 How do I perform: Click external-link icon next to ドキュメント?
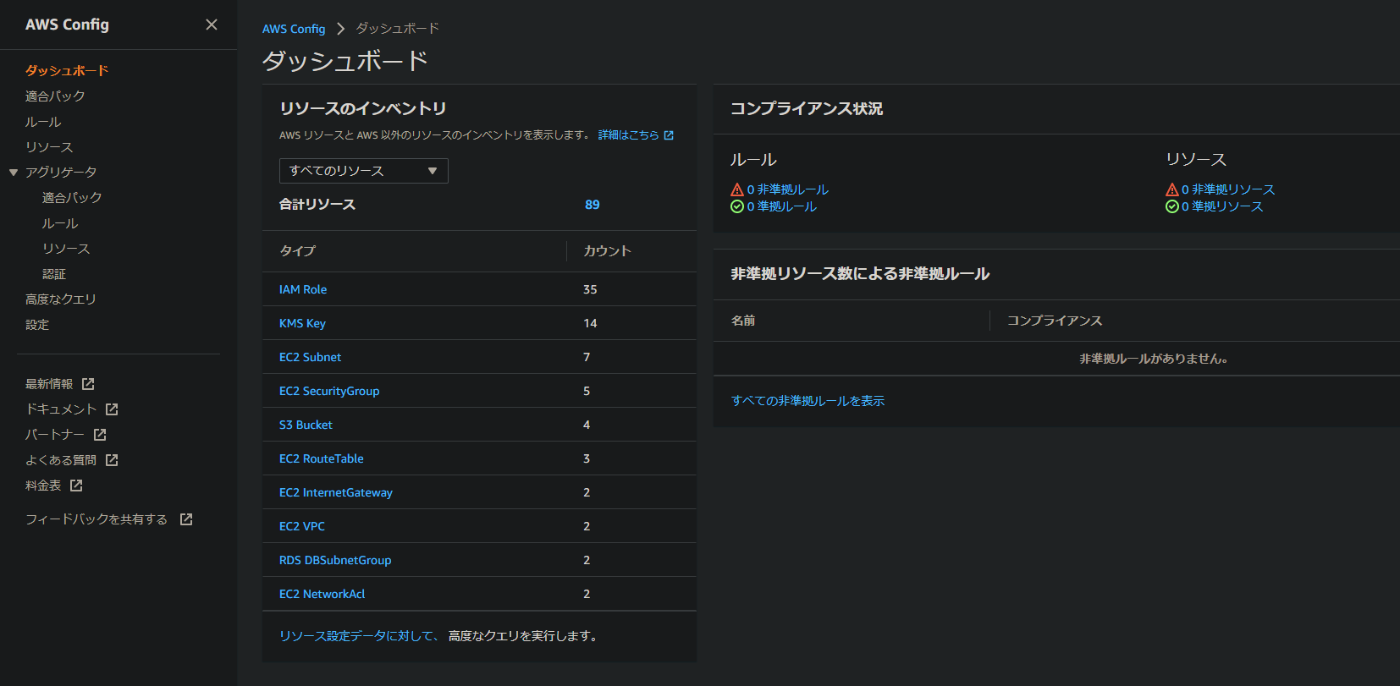[112, 409]
